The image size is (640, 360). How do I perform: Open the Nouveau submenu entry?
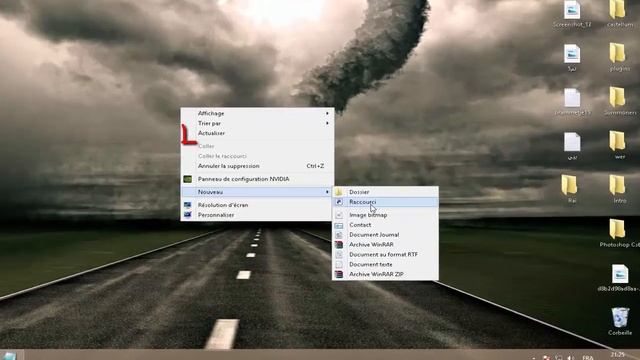(257, 192)
